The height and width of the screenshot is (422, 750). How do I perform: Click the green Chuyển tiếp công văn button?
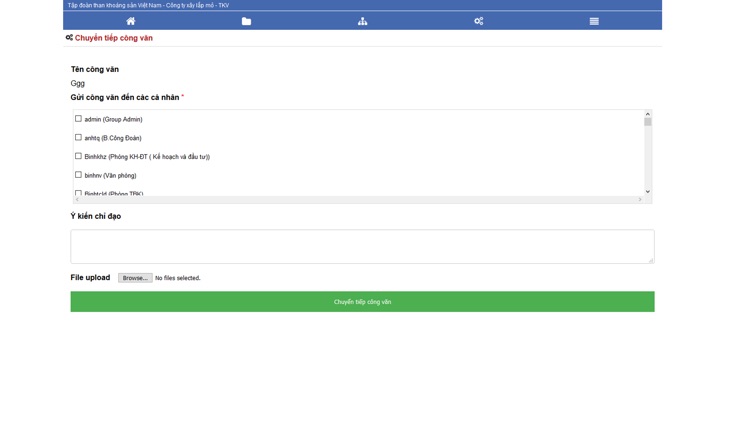point(363,302)
